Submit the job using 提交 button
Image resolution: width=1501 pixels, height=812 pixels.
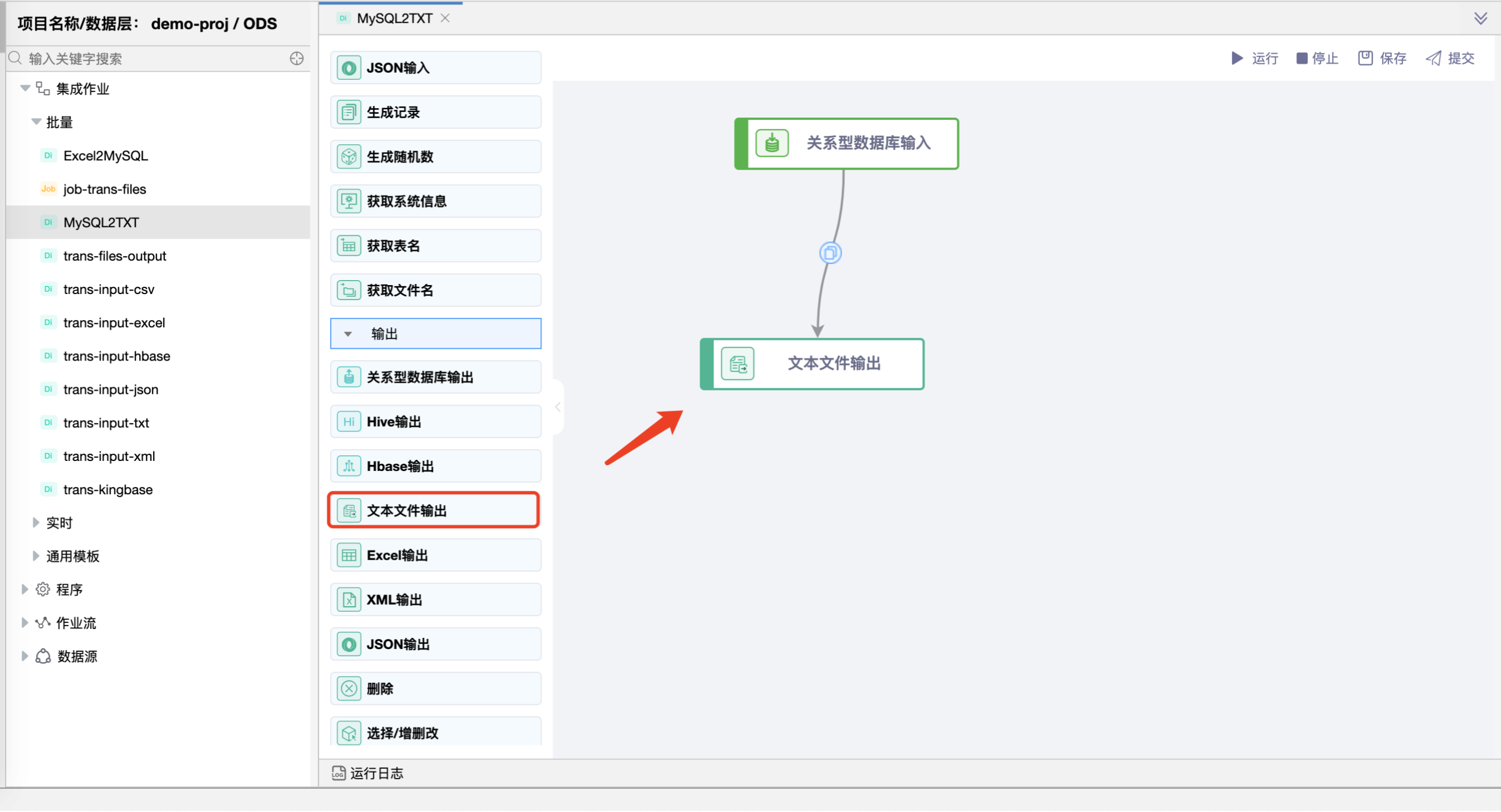pyautogui.click(x=1451, y=58)
